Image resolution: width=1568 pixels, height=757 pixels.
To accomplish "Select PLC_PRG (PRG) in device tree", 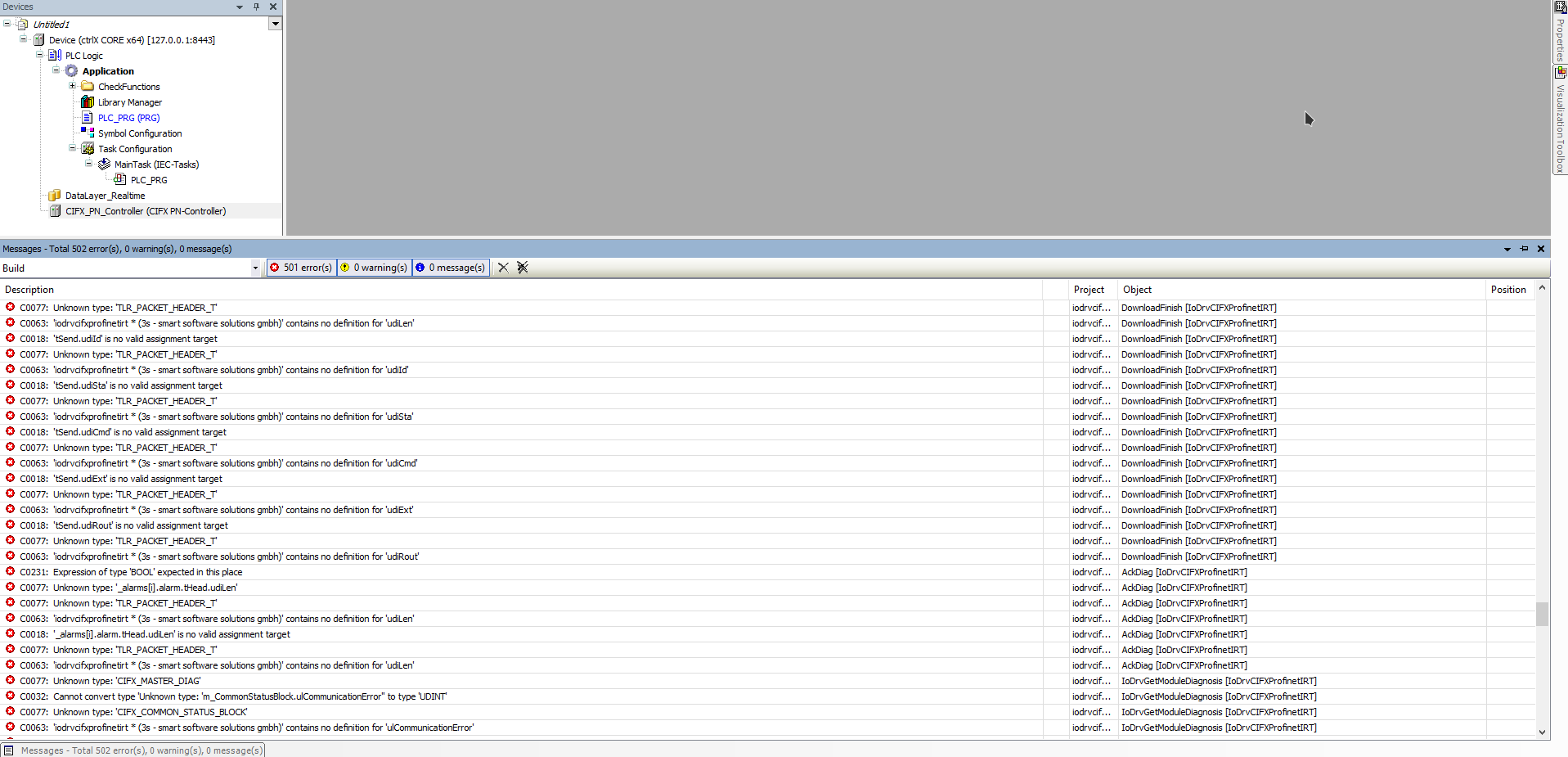I will (128, 118).
